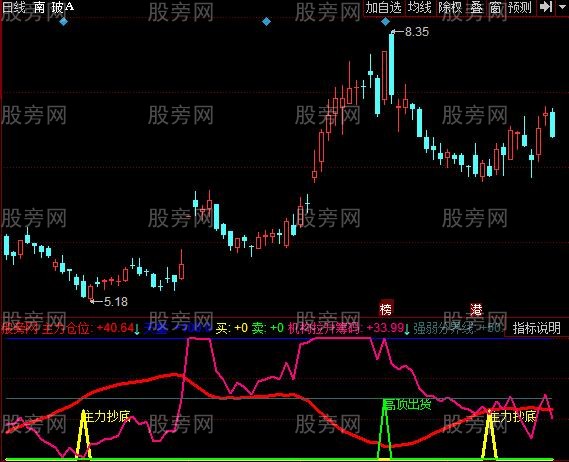Click the 港 marker icon
This screenshot has height=462, width=569.
476,309
